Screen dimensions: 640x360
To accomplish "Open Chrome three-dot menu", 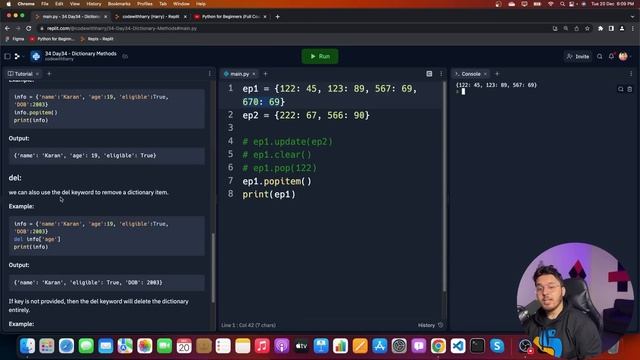I will [633, 29].
